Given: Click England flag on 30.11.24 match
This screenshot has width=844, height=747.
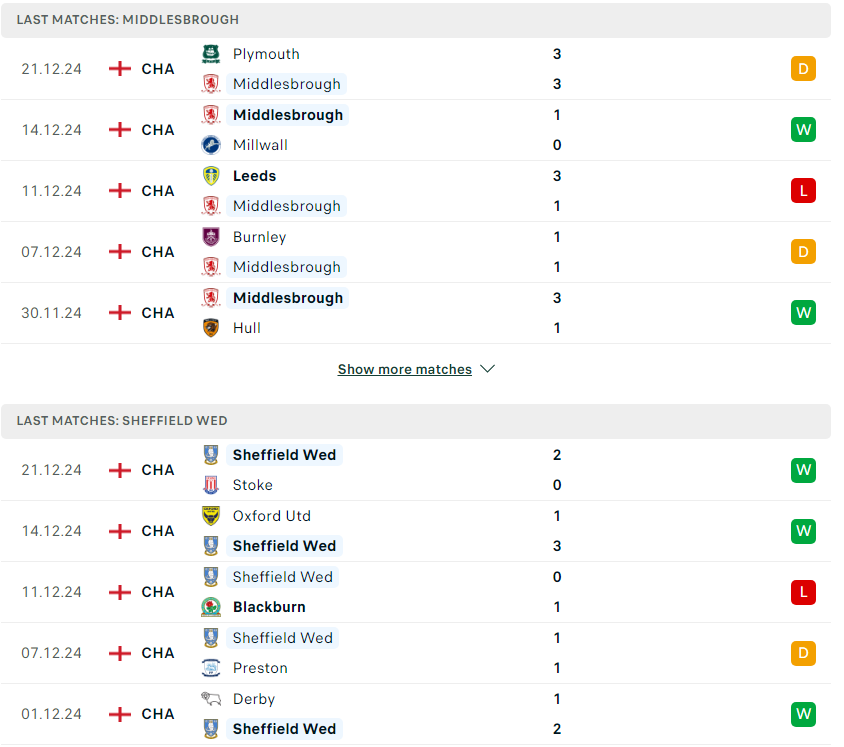Looking at the screenshot, I should pyautogui.click(x=120, y=313).
